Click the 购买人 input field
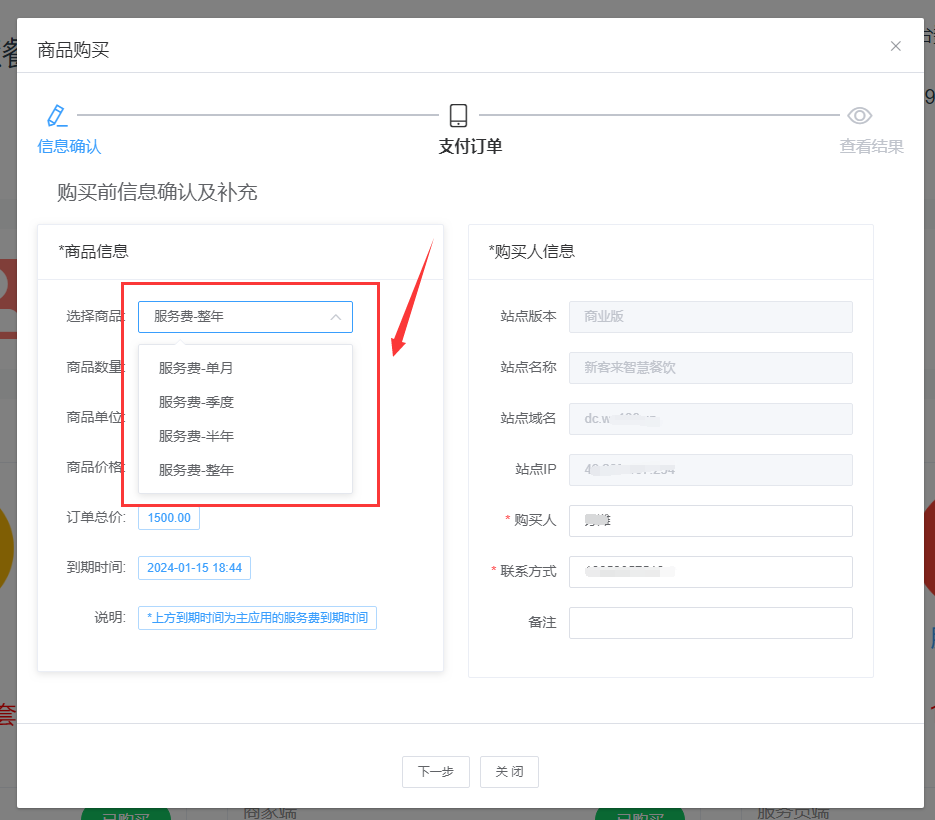The image size is (935, 820). coord(711,521)
